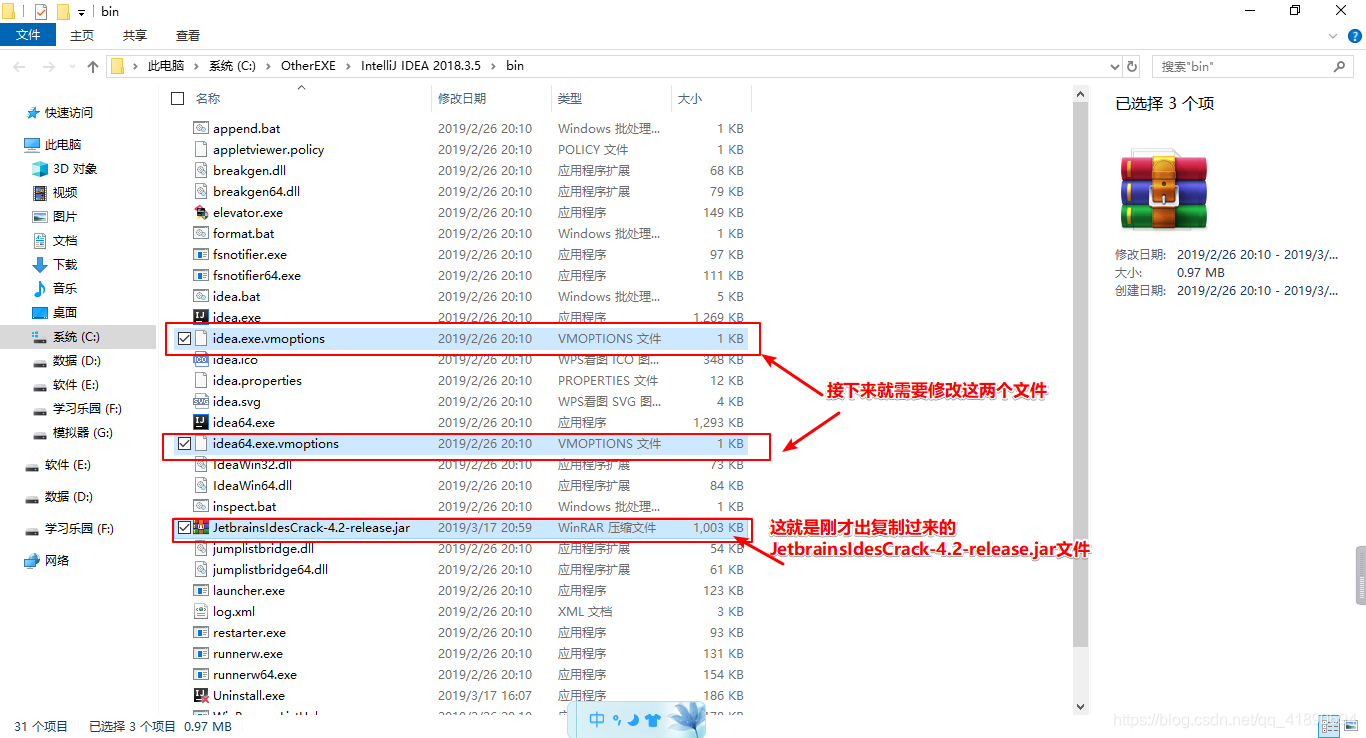The image size is (1366, 738).
Task: Open 此电脑 in the navigation pane
Action: point(63,144)
